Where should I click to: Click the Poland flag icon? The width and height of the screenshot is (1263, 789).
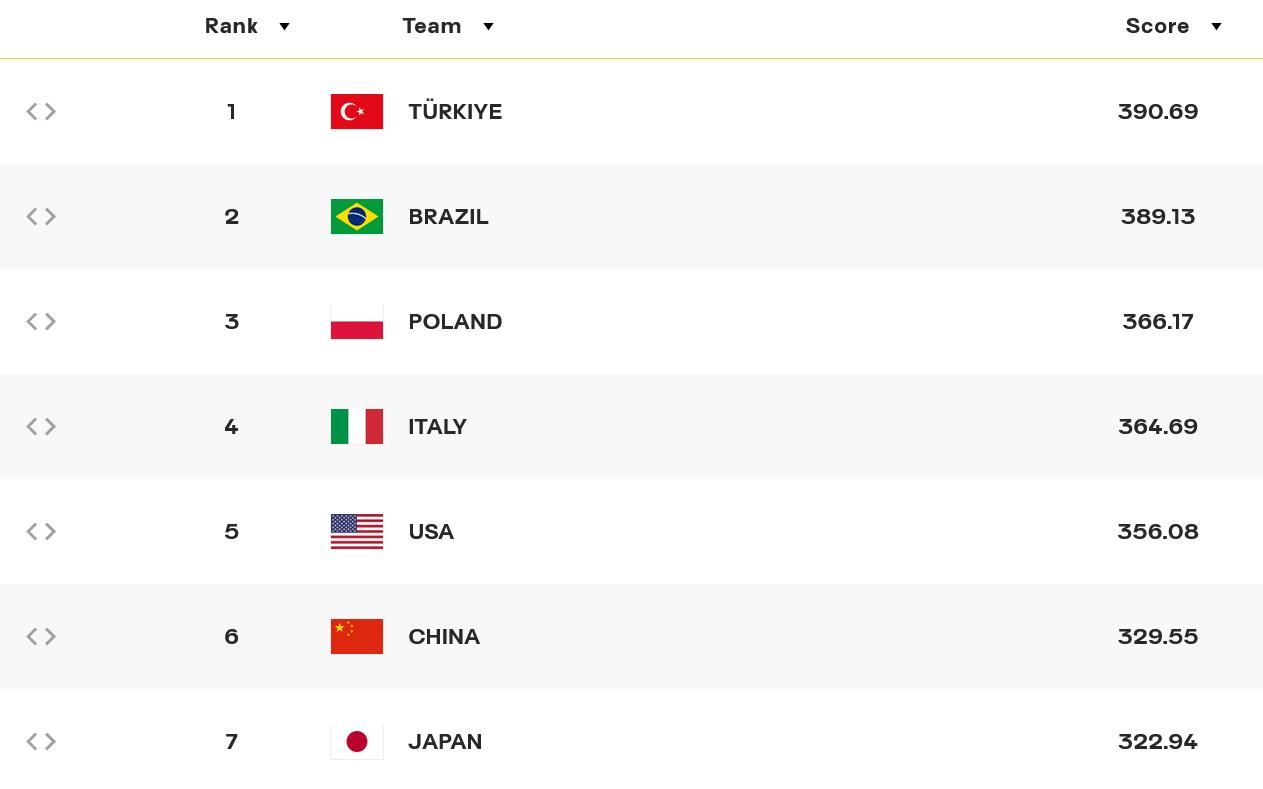point(357,321)
